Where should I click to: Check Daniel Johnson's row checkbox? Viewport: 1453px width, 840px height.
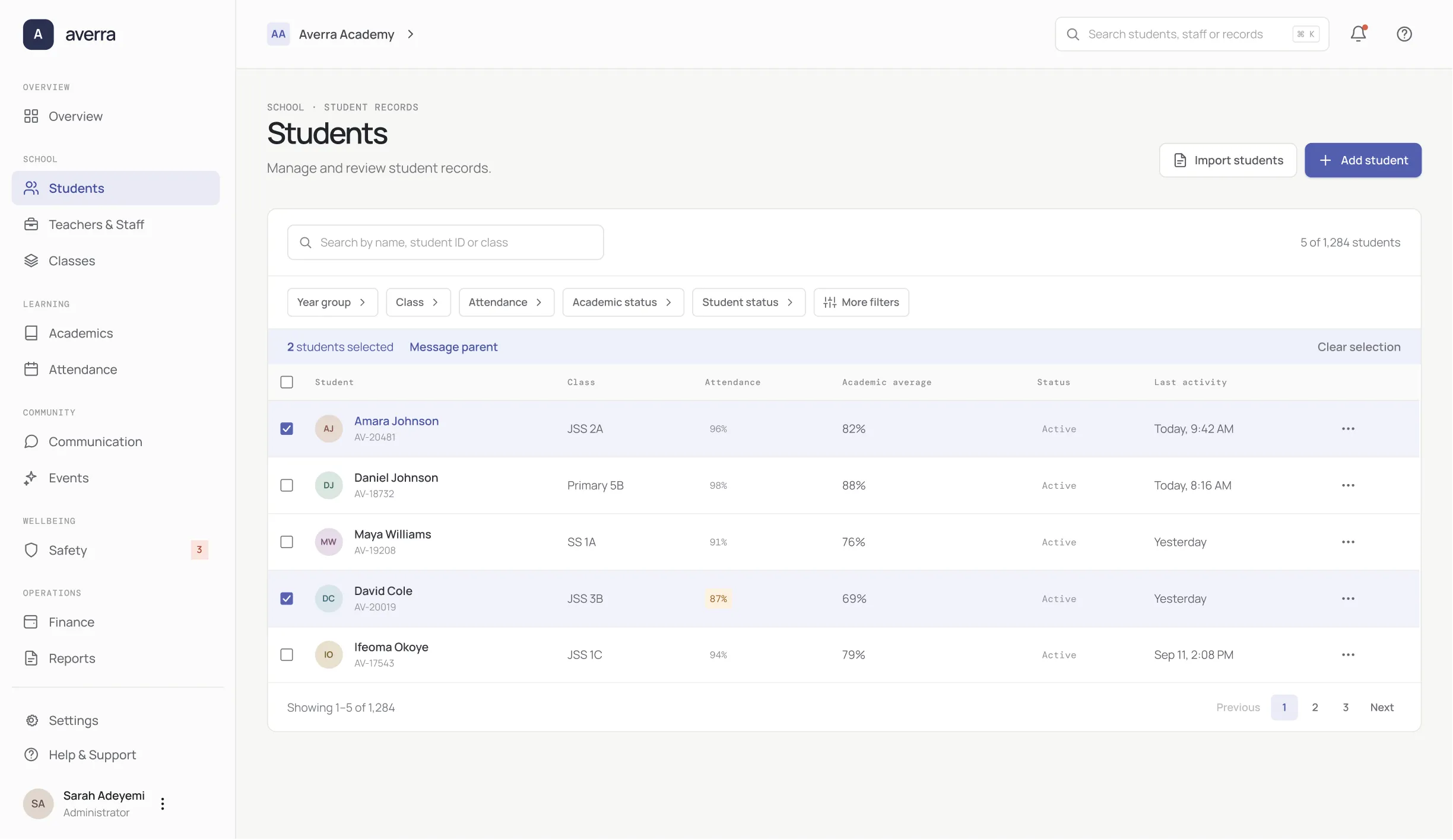[x=287, y=485]
